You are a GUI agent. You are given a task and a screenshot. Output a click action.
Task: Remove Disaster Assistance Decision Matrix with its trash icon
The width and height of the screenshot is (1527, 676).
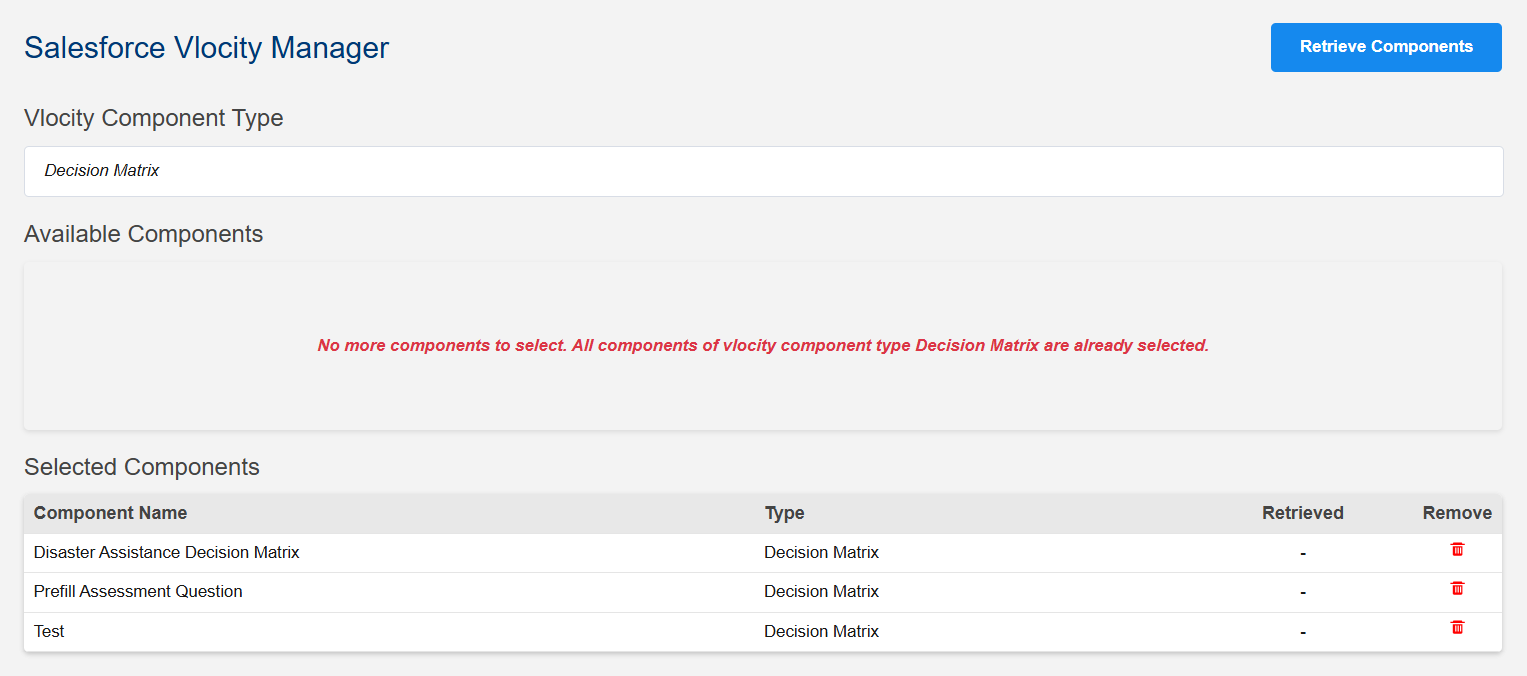(1458, 550)
